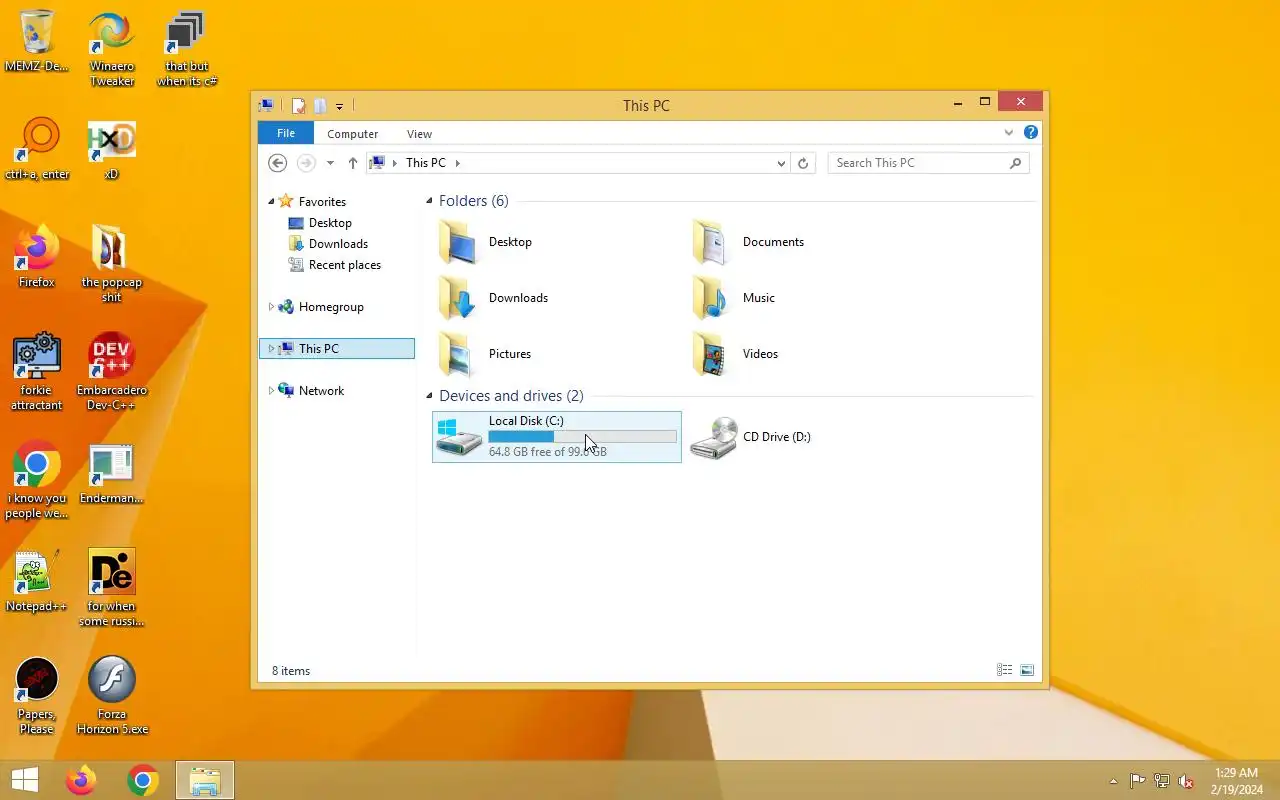The height and width of the screenshot is (800, 1280).
Task: Collapse the Devices and drives group
Action: tap(430, 396)
